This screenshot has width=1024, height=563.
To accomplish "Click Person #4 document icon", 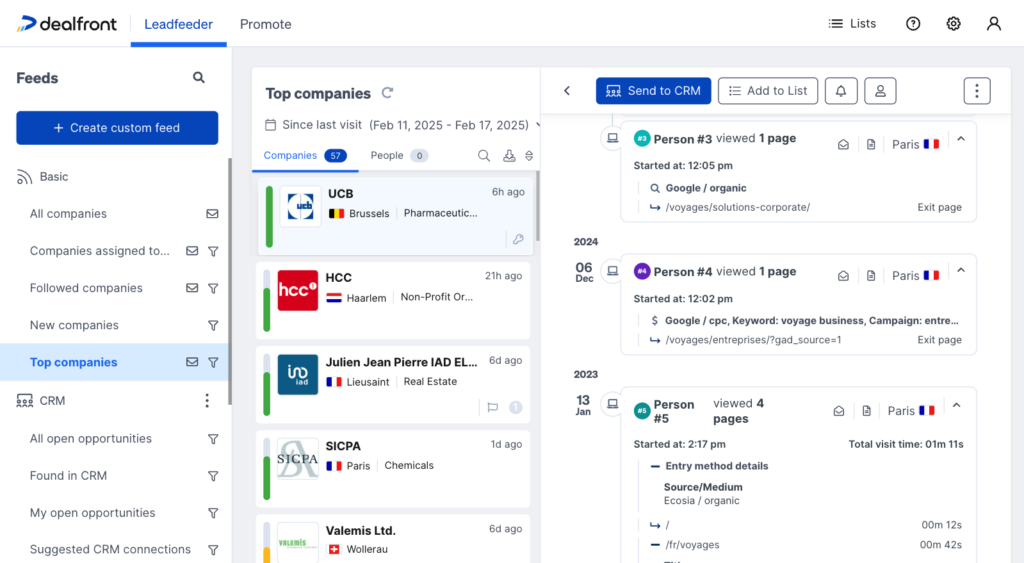I will 871,276.
